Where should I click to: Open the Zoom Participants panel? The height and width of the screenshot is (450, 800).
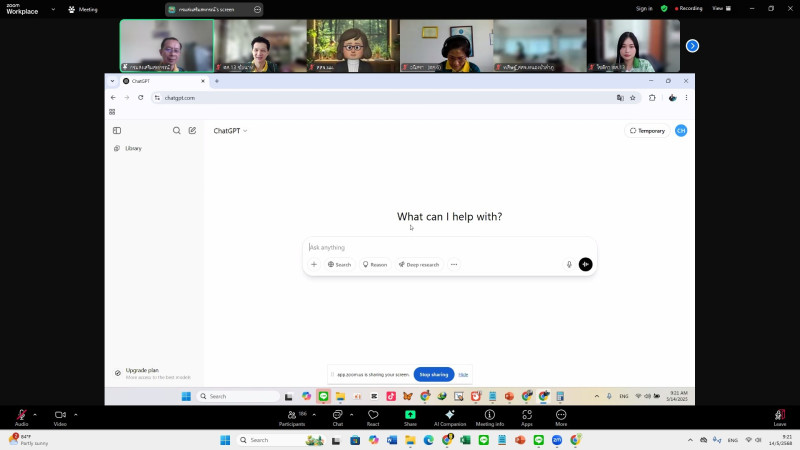(292, 418)
